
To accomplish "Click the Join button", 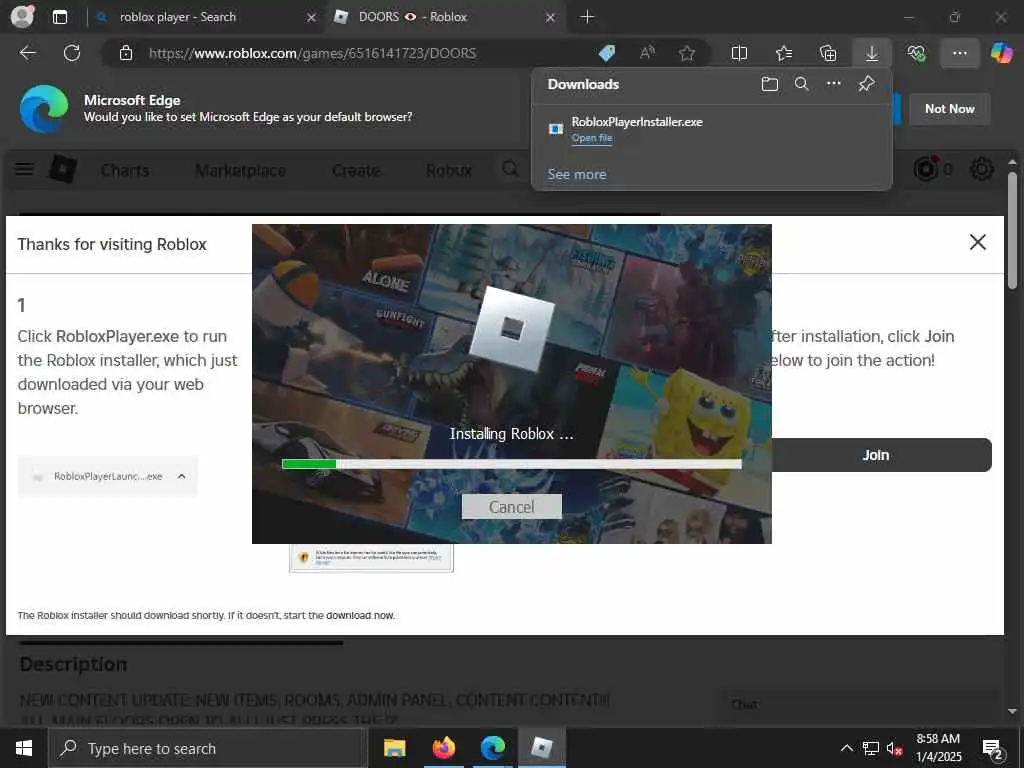I will tap(875, 455).
